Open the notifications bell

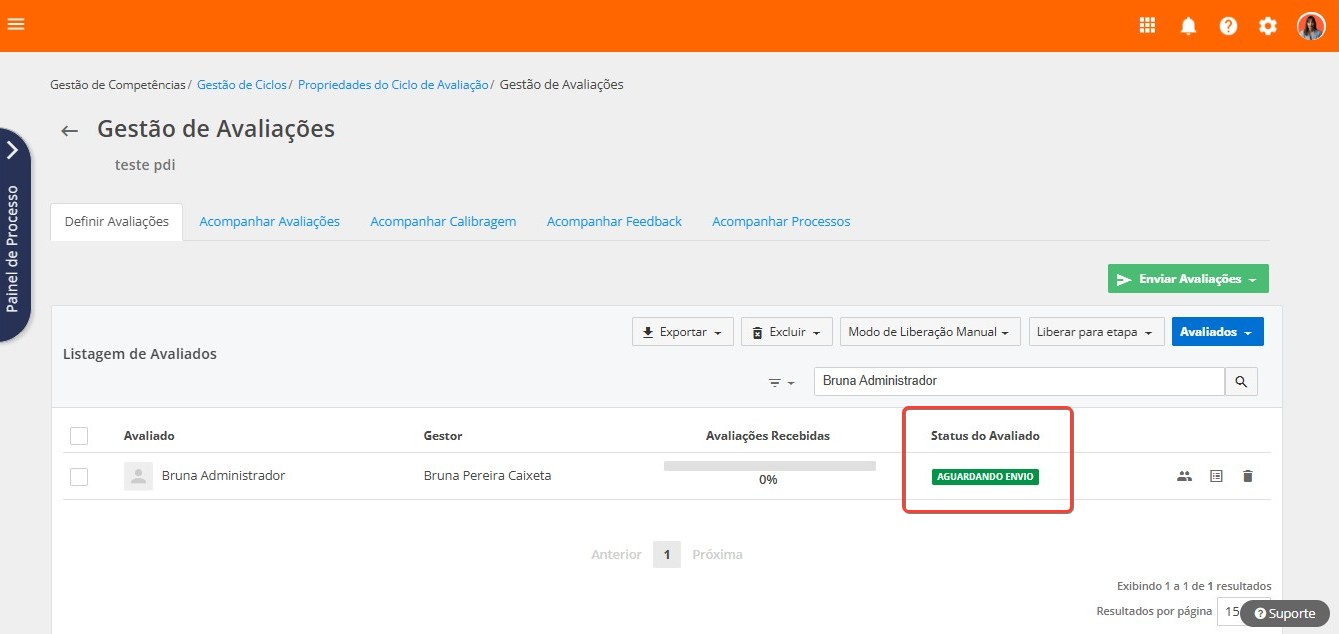tap(1188, 26)
